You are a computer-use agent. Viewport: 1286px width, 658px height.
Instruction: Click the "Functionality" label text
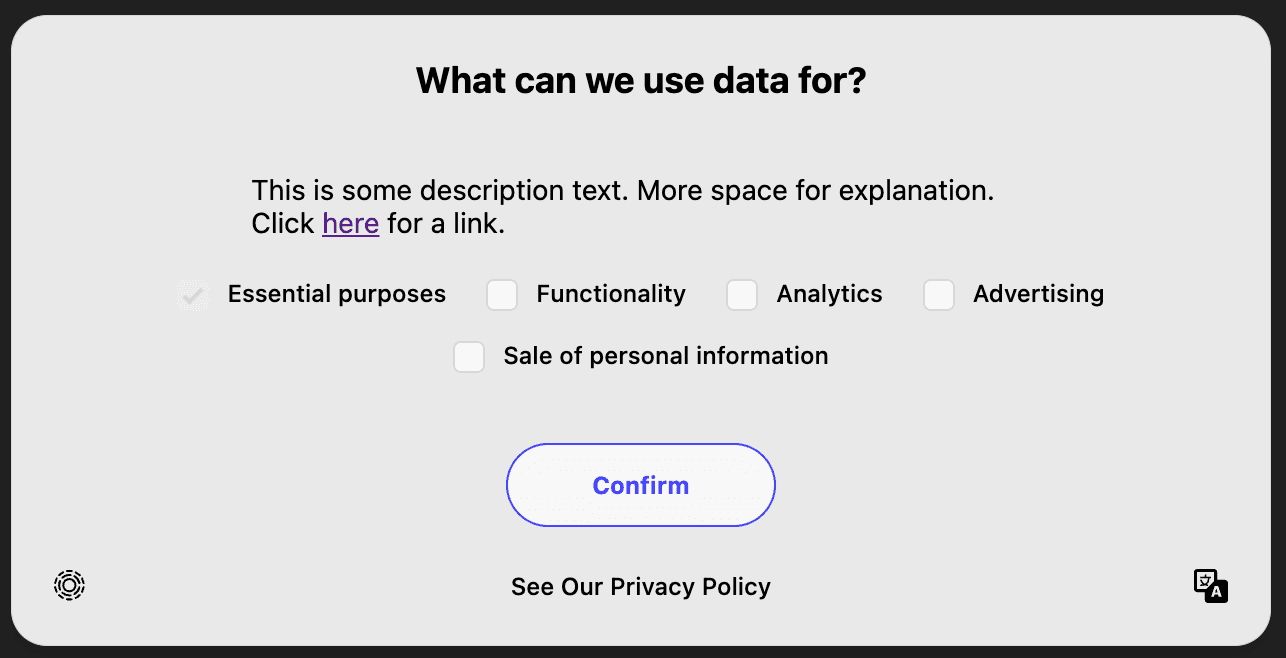[x=611, y=294]
